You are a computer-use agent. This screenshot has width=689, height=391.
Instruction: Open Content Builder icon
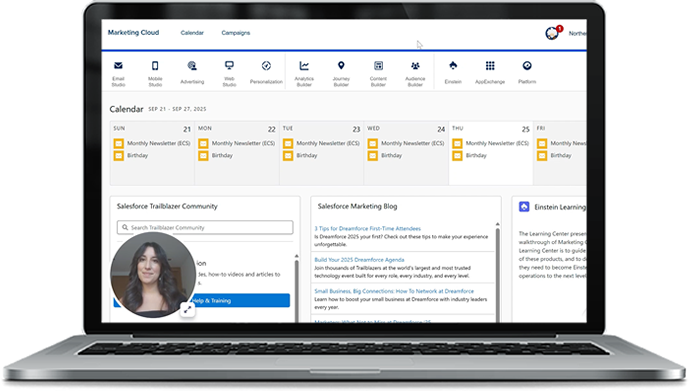point(378,66)
